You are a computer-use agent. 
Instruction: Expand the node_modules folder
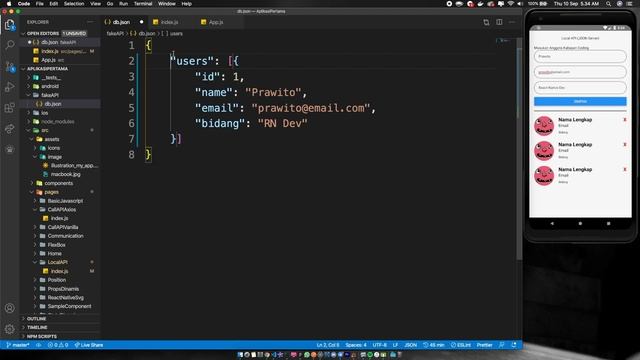(x=57, y=122)
